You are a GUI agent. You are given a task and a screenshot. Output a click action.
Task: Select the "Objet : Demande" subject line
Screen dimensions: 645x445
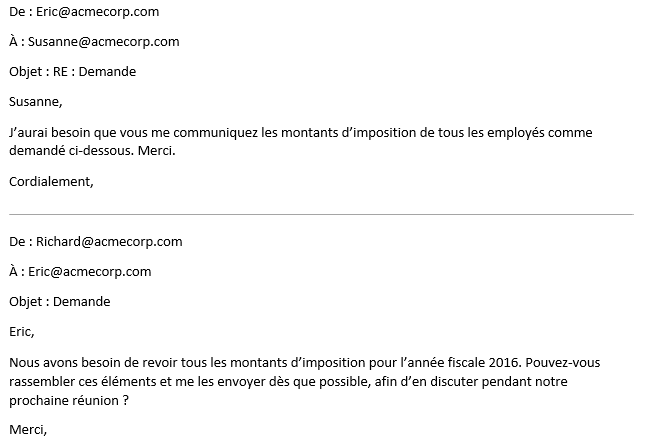(x=60, y=301)
